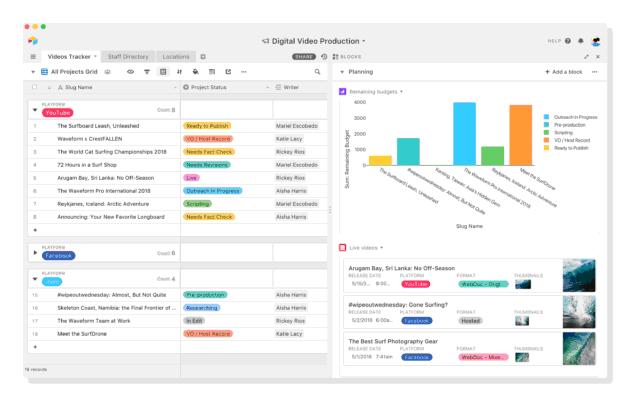Open Planning dashboard more options ellipsis

(595, 72)
